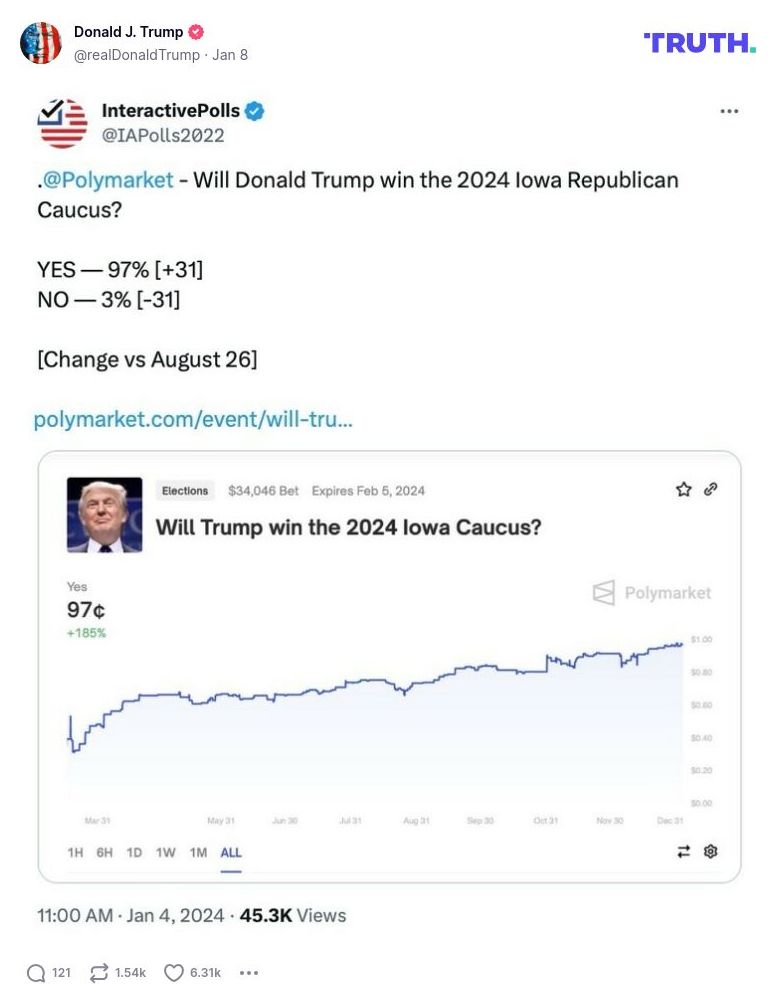The height and width of the screenshot is (1004, 777).
Task: Open the ellipsis menu in the action bar
Action: pos(248,972)
